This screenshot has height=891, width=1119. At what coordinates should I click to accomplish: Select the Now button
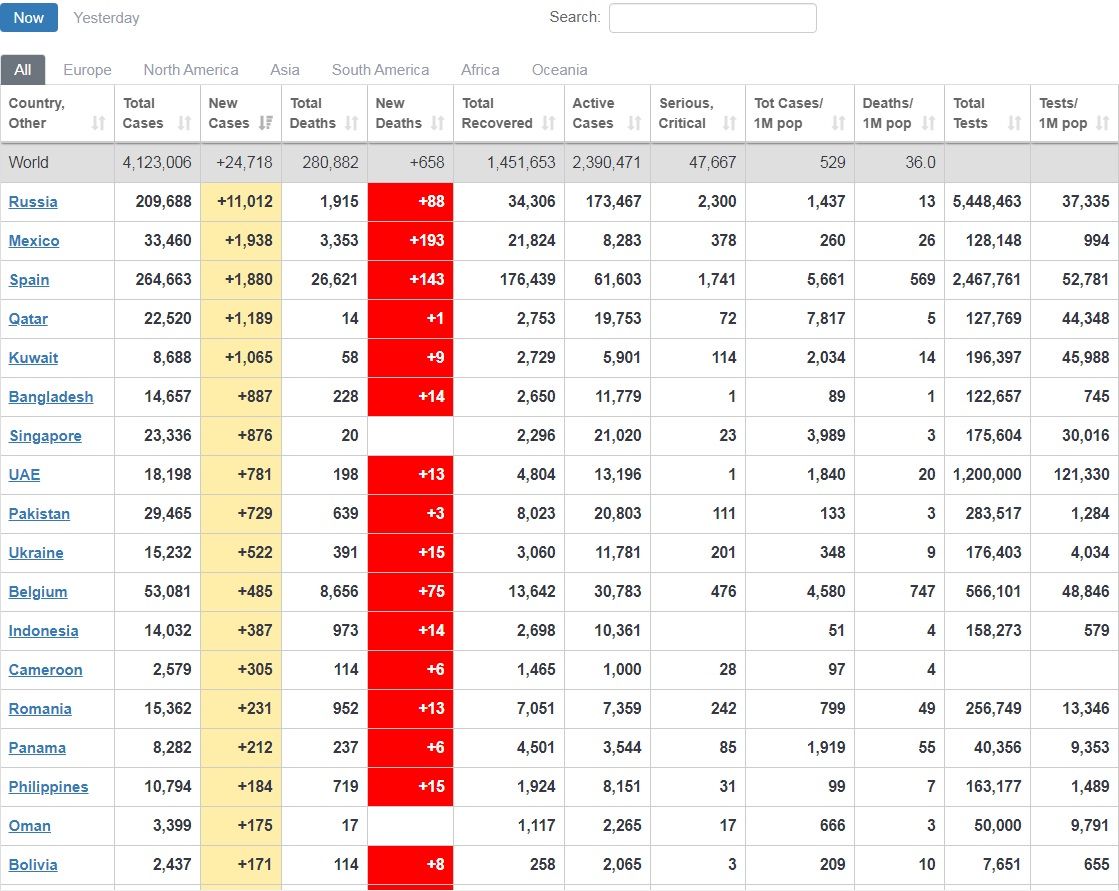click(x=29, y=18)
